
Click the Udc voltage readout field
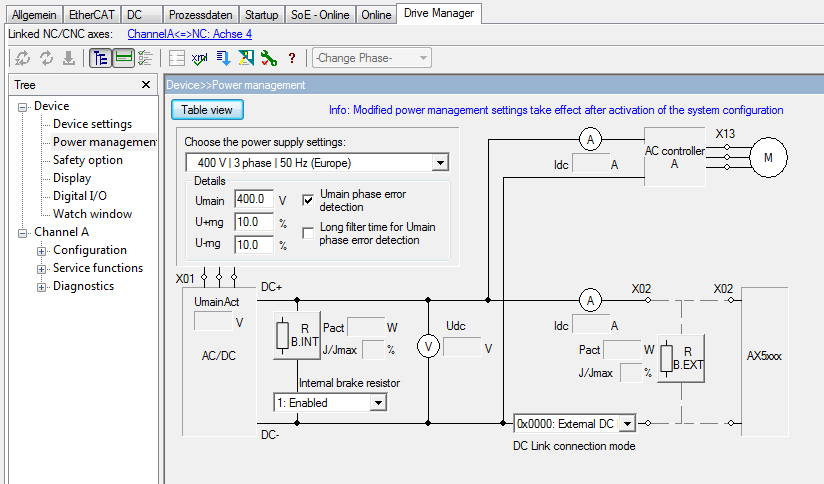click(x=462, y=347)
